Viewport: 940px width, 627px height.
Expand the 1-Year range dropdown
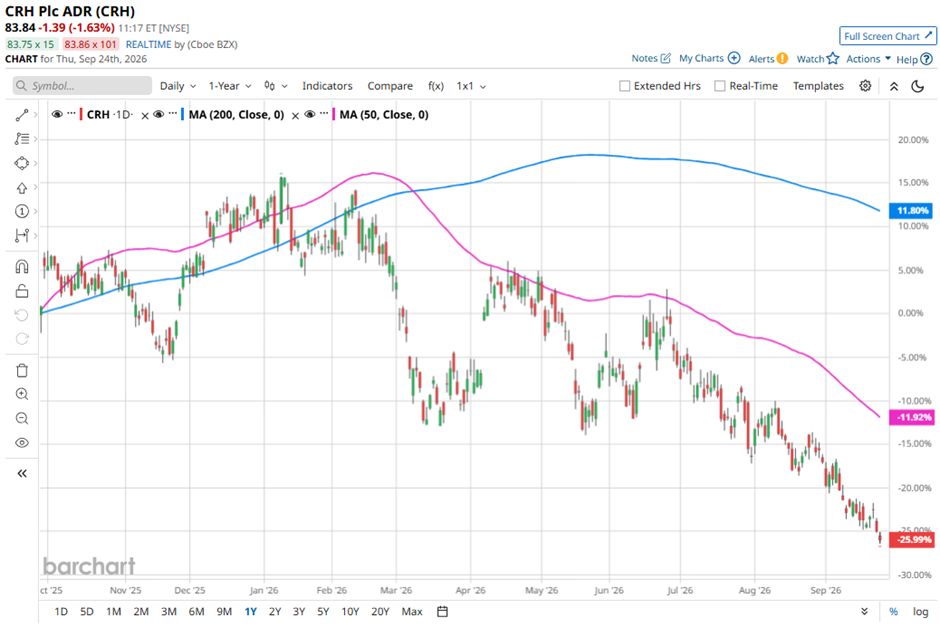(230, 86)
